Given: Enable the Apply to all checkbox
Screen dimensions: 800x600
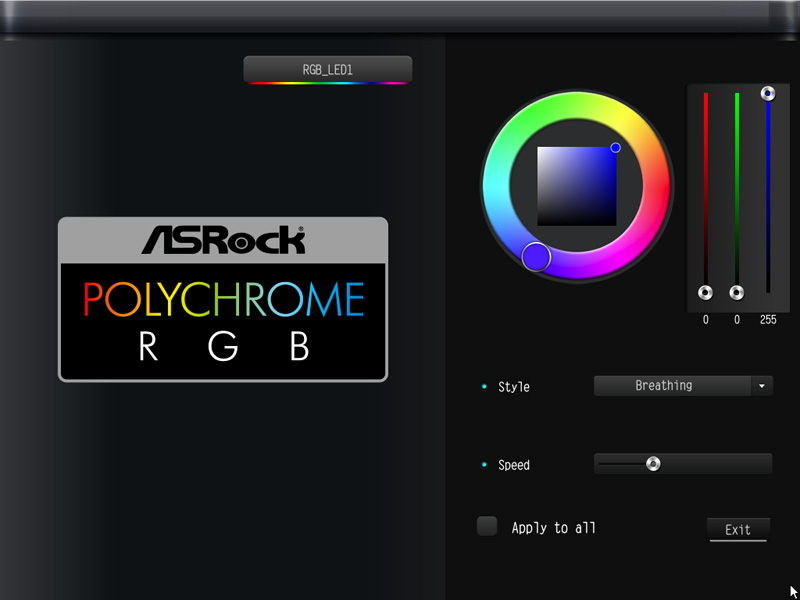Looking at the screenshot, I should 487,526.
